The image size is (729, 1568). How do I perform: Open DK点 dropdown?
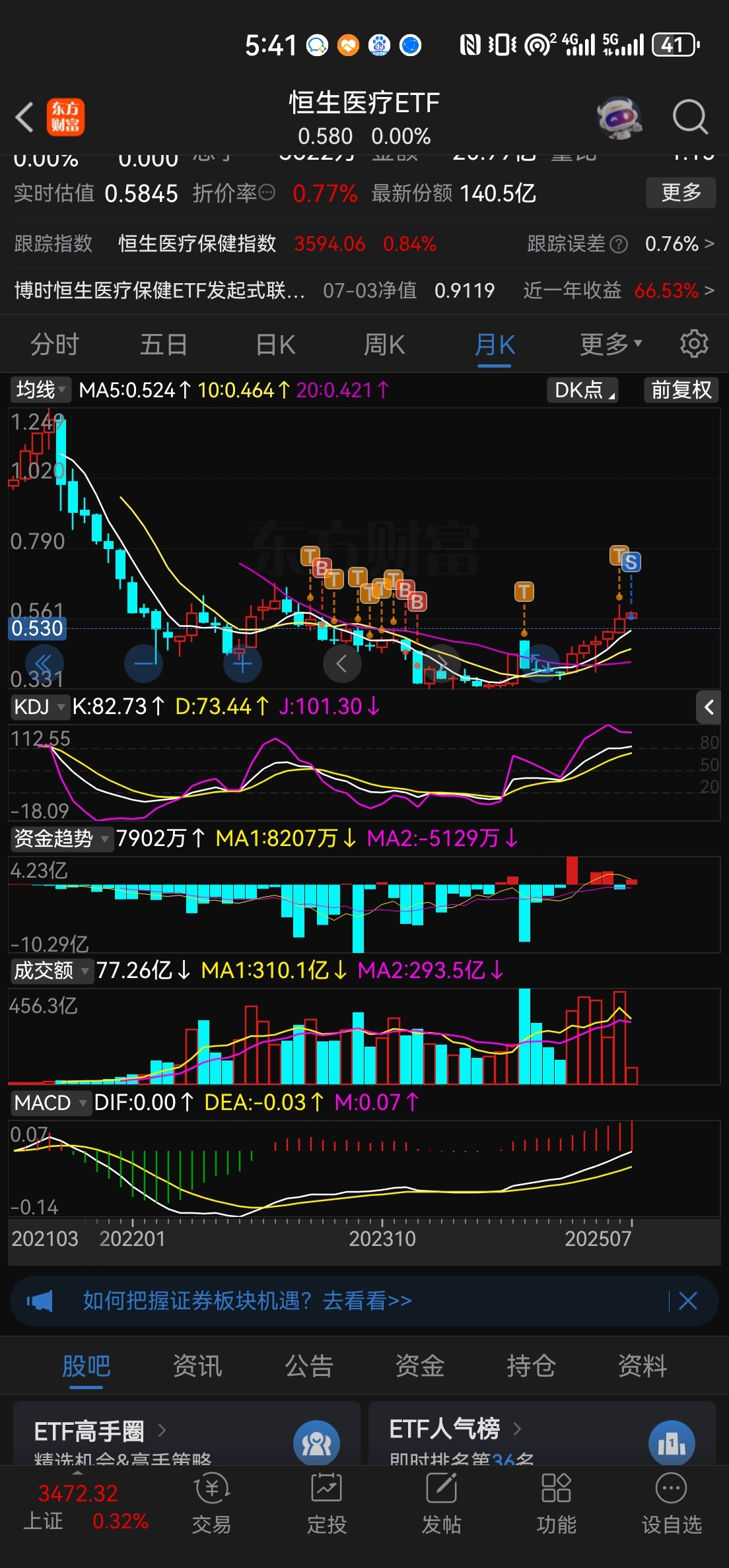[582, 390]
